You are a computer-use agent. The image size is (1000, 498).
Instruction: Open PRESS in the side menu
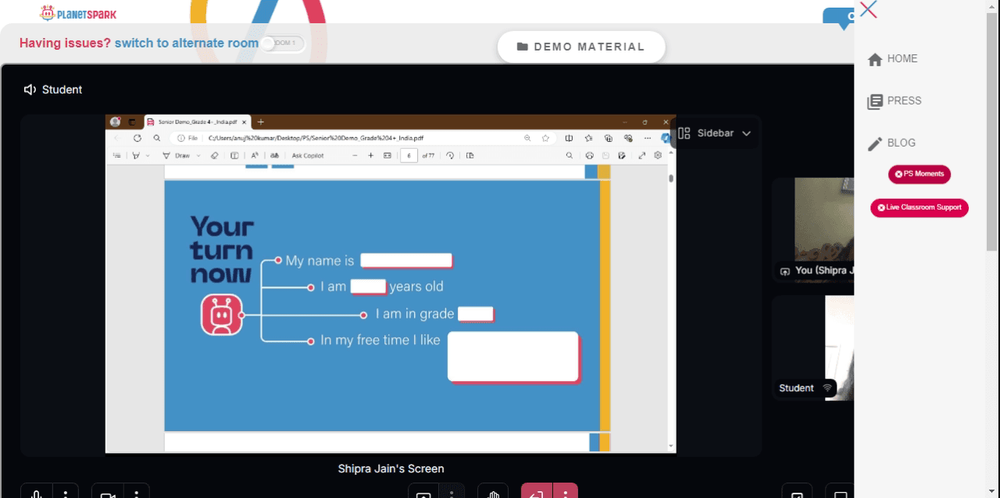(x=894, y=101)
